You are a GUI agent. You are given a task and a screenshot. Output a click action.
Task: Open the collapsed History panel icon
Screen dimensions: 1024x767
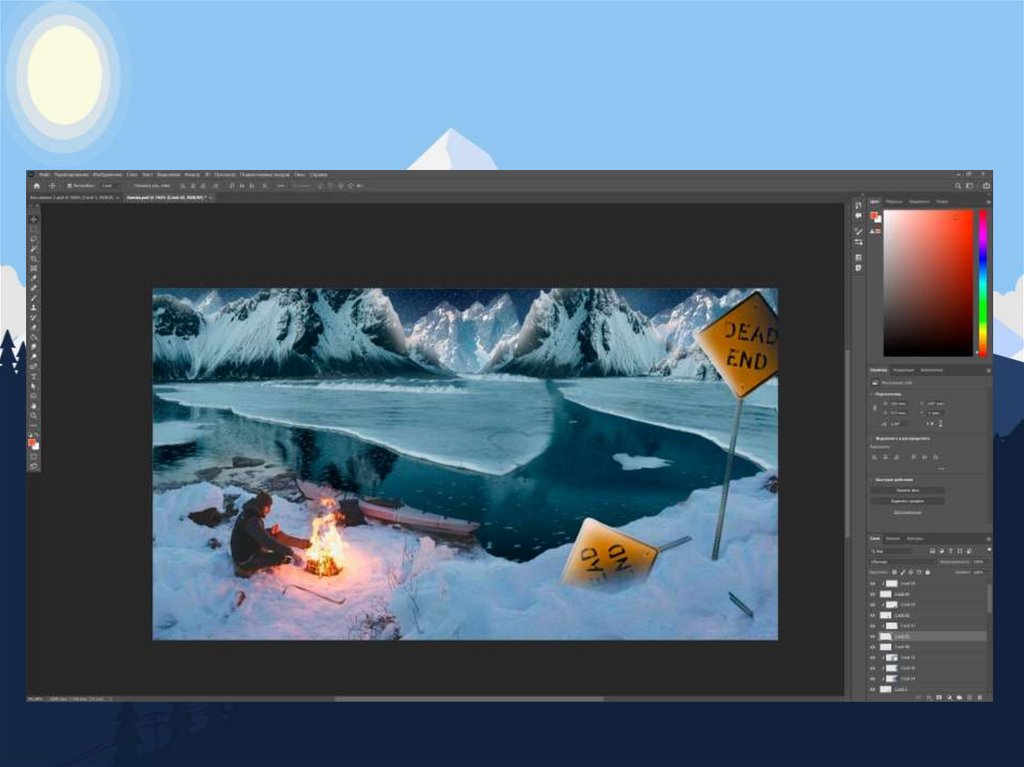click(x=858, y=206)
